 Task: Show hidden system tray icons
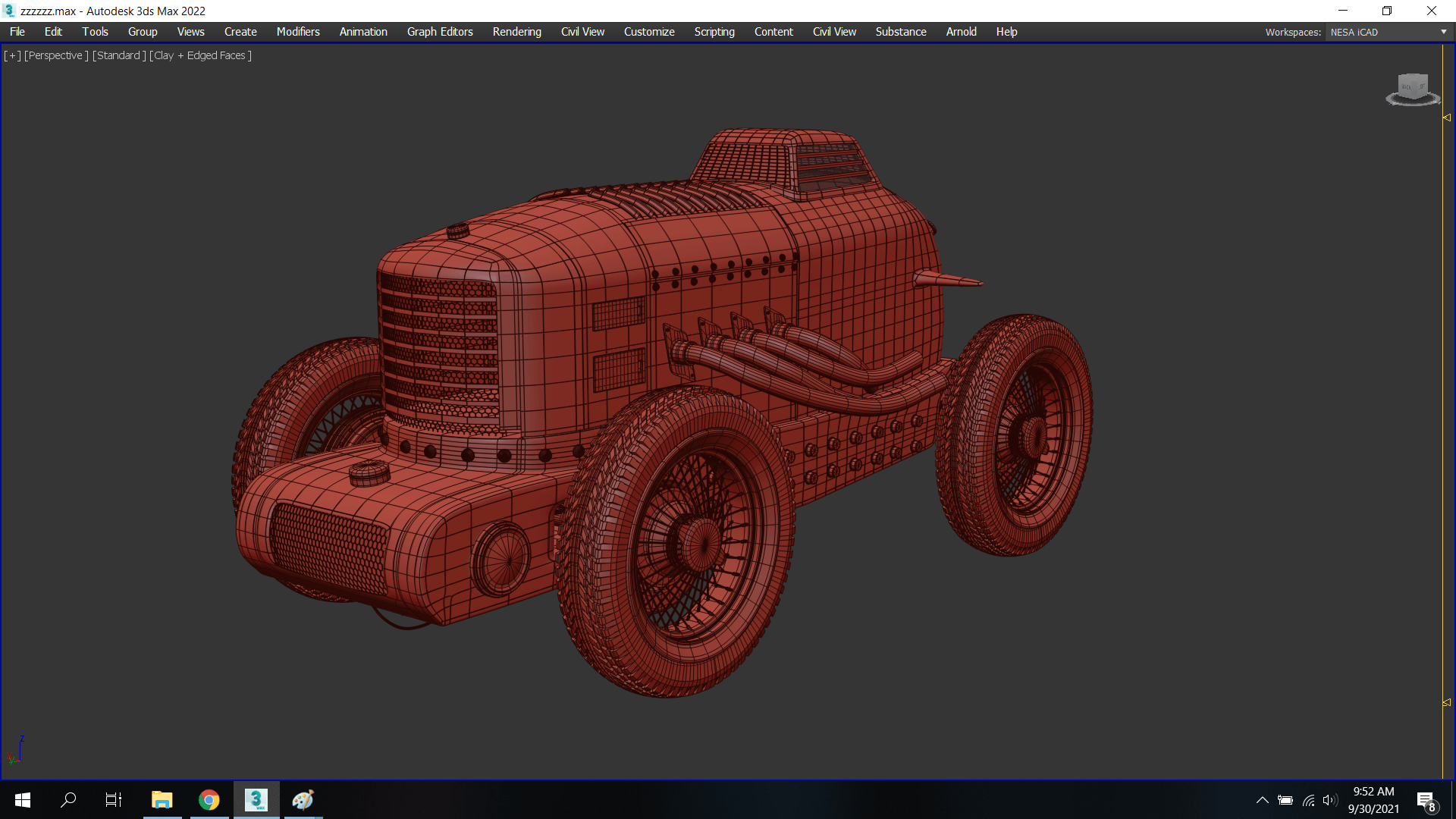click(1263, 800)
